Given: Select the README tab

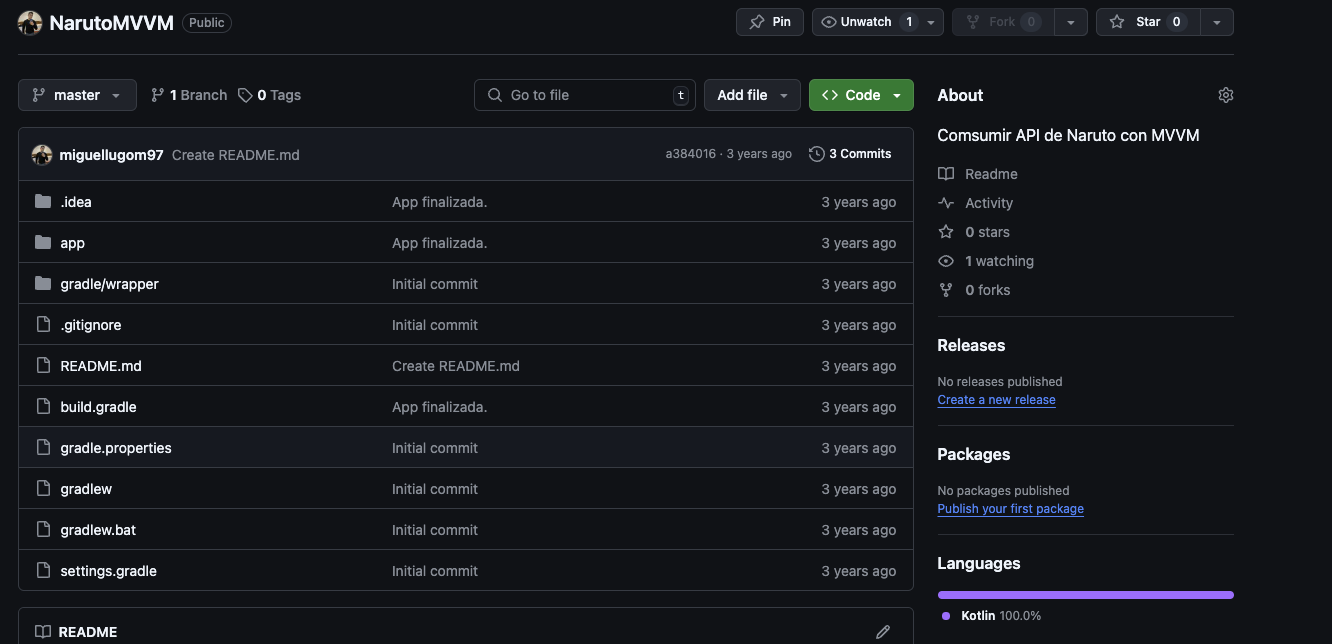Looking at the screenshot, I should (77, 632).
